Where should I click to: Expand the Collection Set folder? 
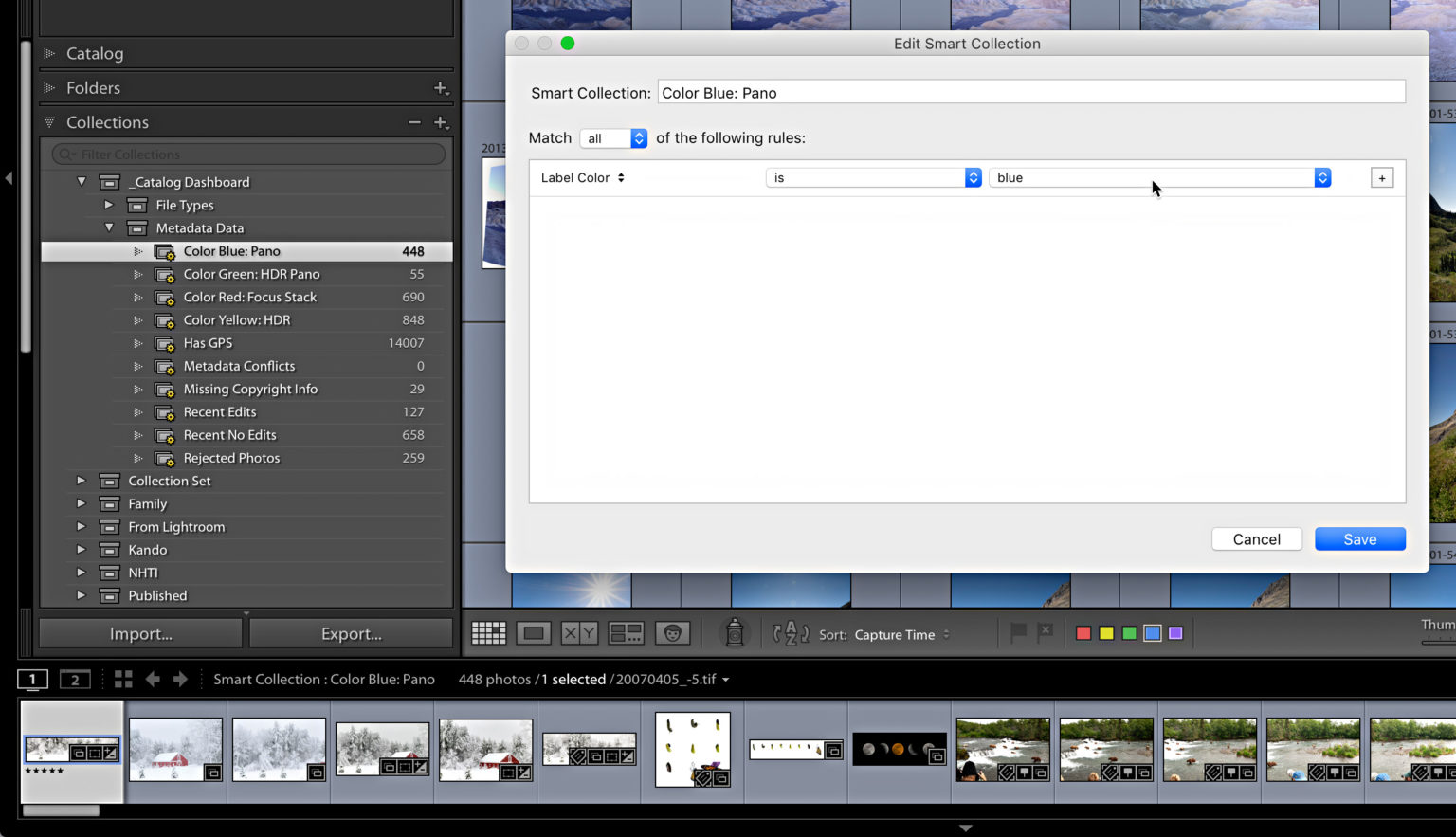[x=82, y=481]
